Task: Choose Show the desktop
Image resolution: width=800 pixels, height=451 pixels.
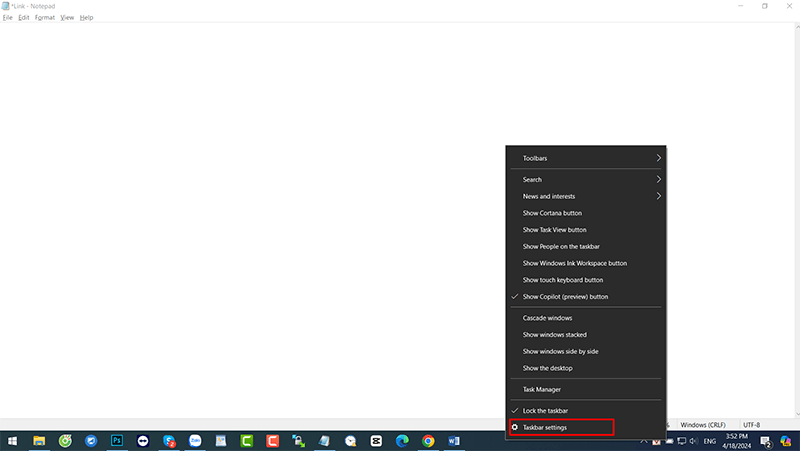Action: pyautogui.click(x=586, y=368)
